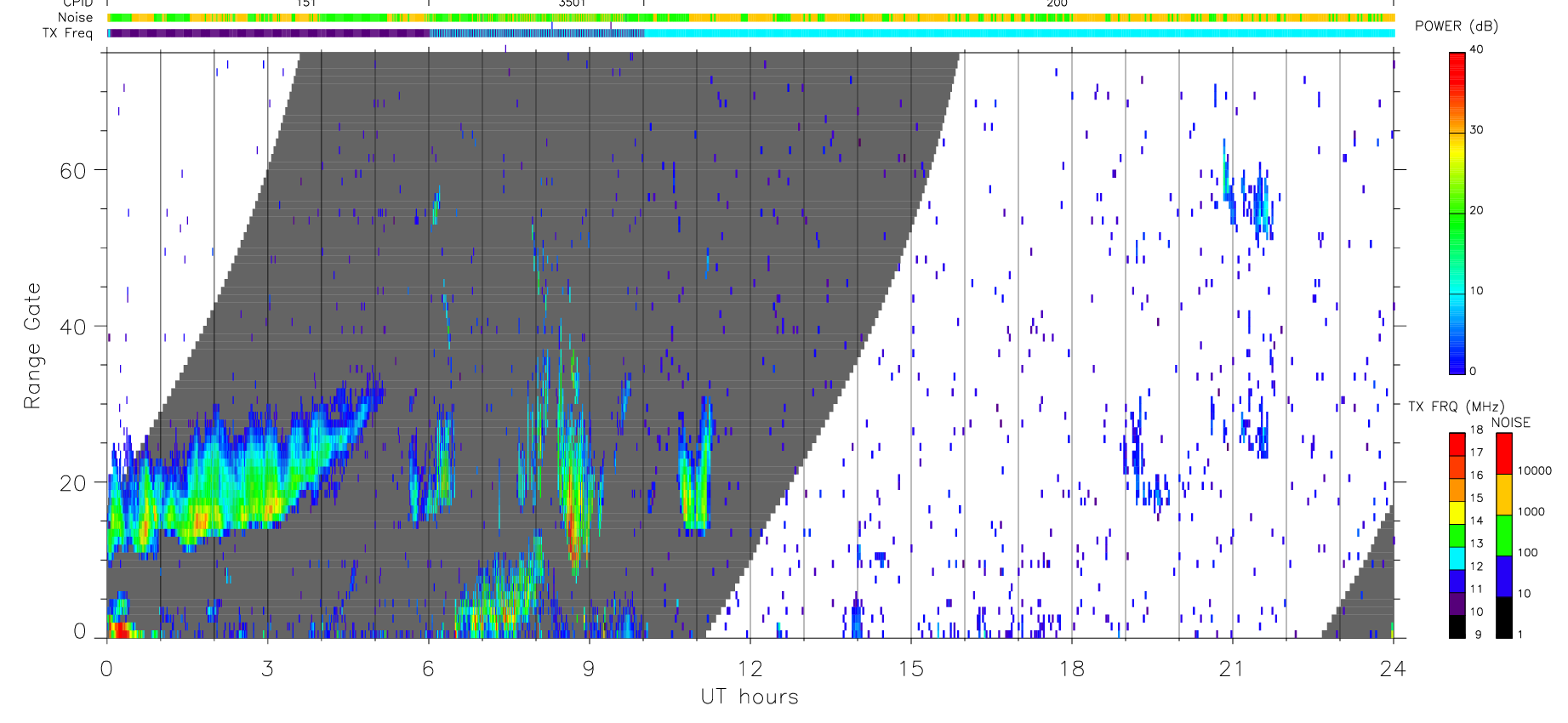Click the 'Range Gate' y-axis title
Viewport: 1568px width, 723px height.
coord(32,346)
